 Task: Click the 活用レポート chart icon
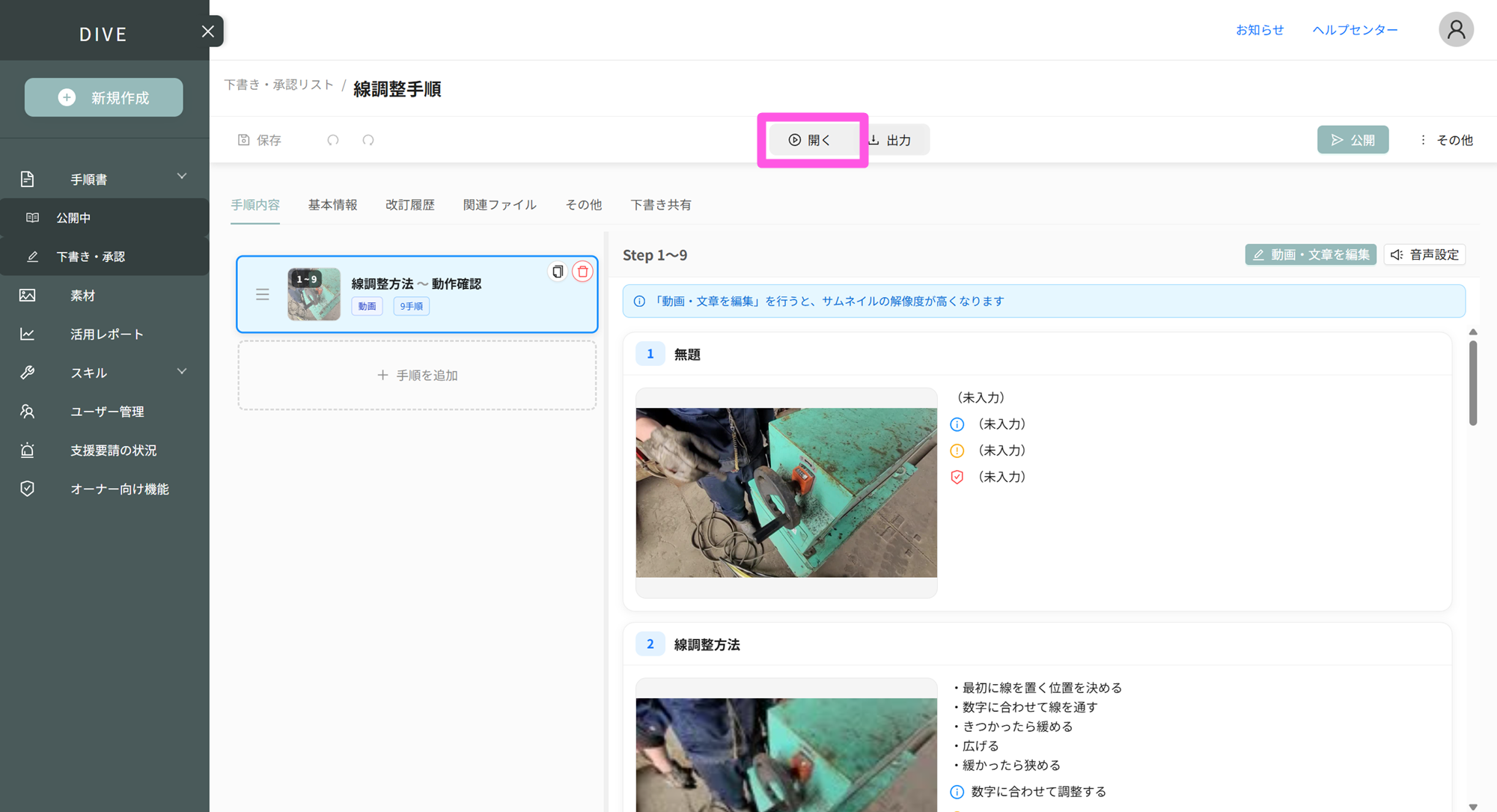coord(28,335)
